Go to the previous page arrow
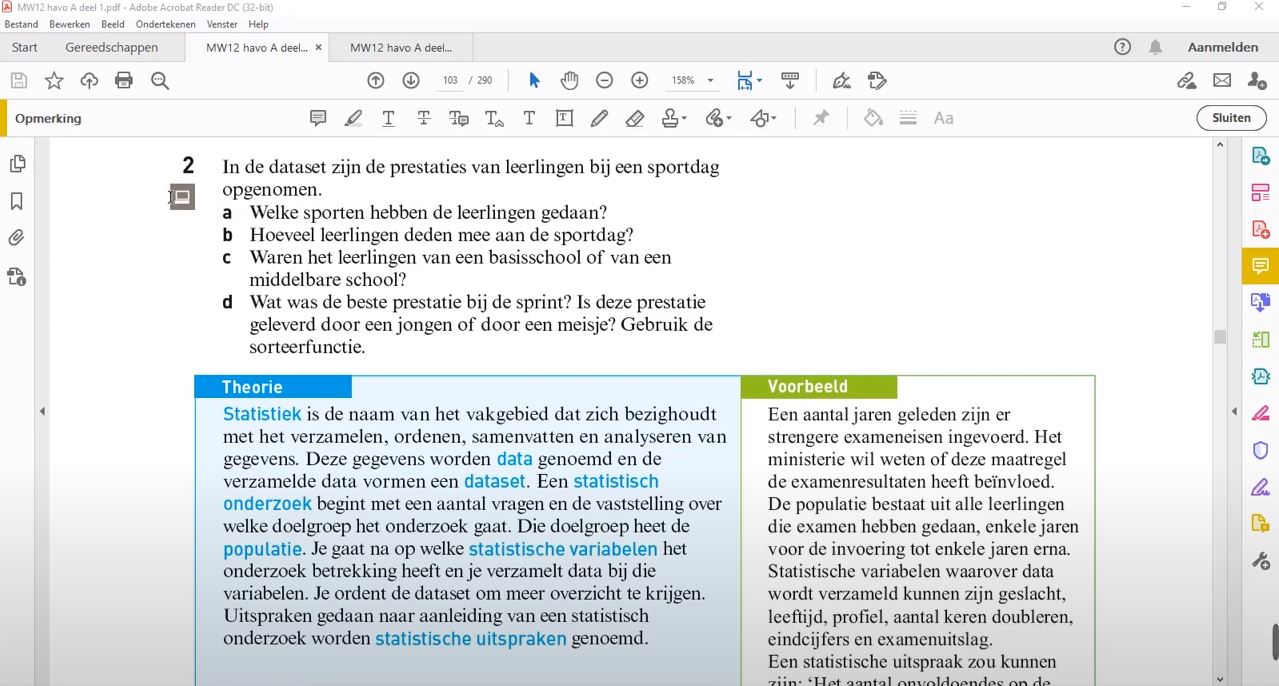This screenshot has width=1279, height=686. [x=376, y=81]
